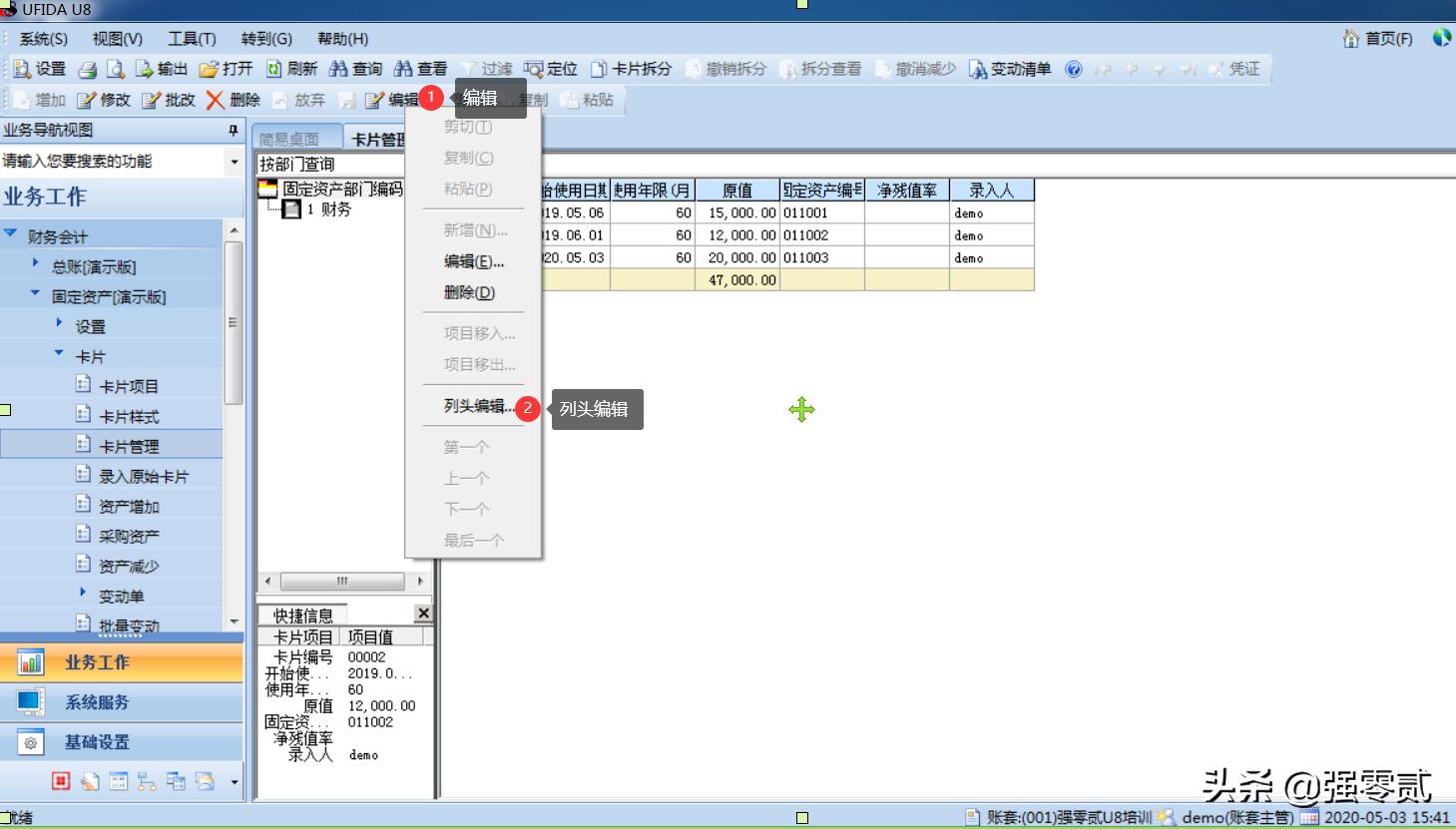Open the function search dropdown arrow
Viewport: 1456px width, 829px height.
234,160
